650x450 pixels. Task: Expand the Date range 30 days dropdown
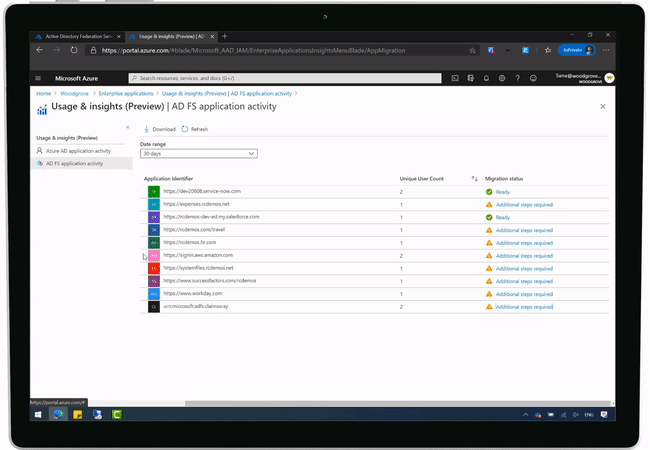pyautogui.click(x=199, y=153)
